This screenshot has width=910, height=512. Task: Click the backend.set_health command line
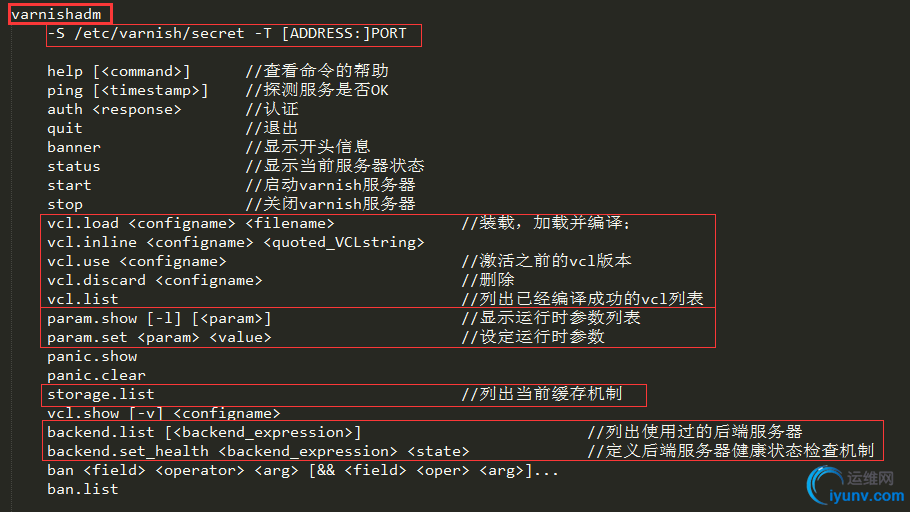pos(258,452)
